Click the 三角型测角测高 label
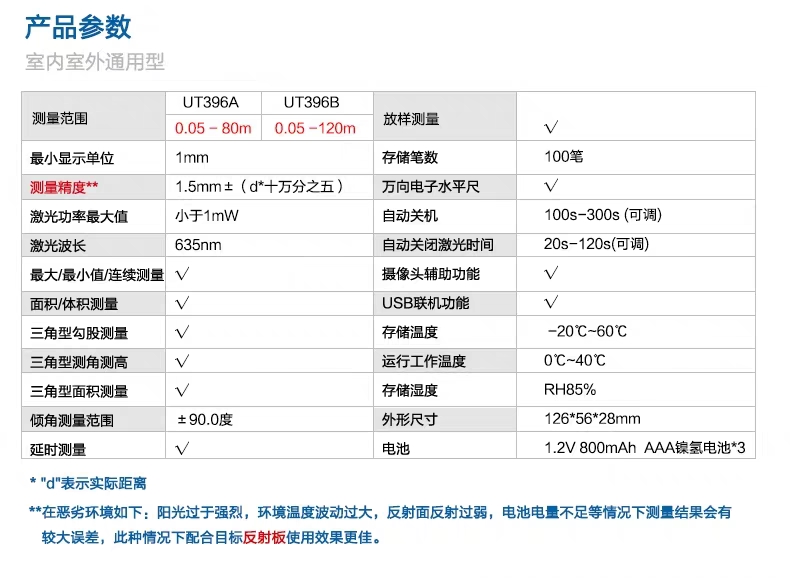Viewport: 790px width, 578px height. [79, 362]
